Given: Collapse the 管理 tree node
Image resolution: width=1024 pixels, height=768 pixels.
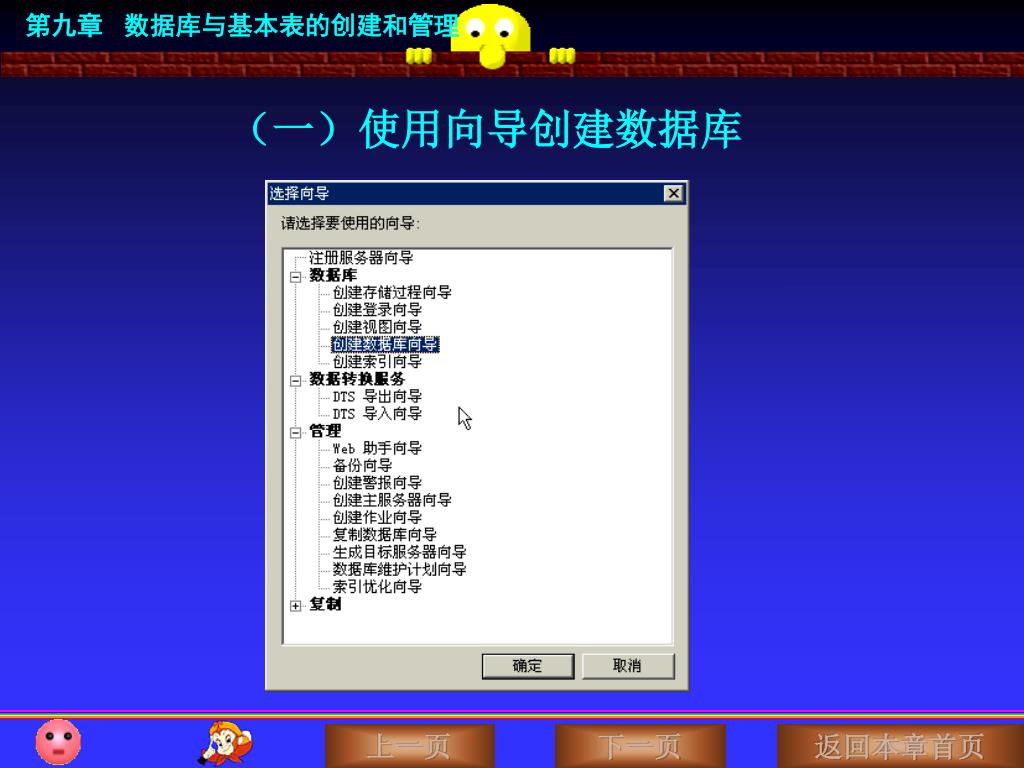Looking at the screenshot, I should (x=296, y=432).
